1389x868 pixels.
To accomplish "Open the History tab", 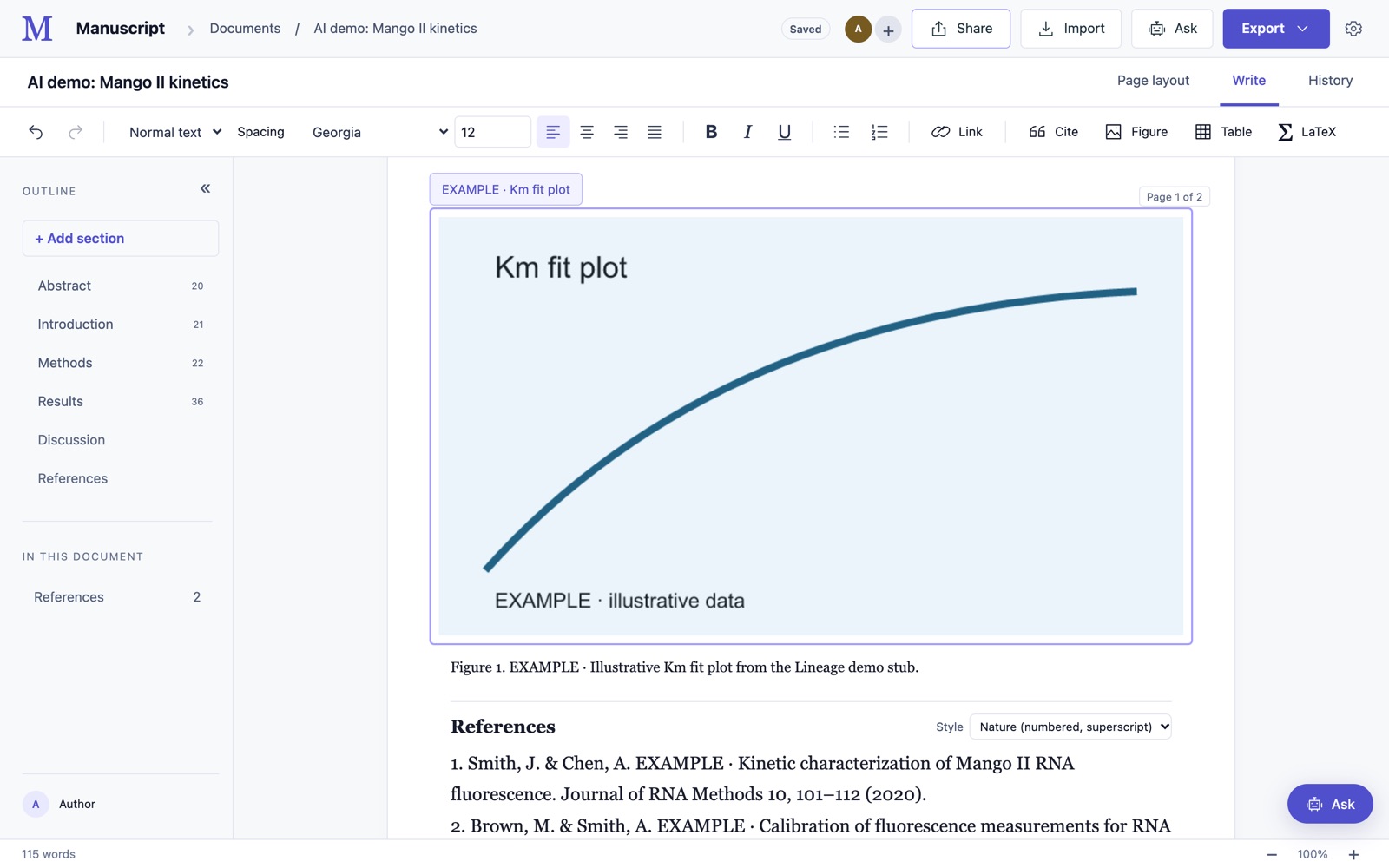I will pyautogui.click(x=1330, y=81).
